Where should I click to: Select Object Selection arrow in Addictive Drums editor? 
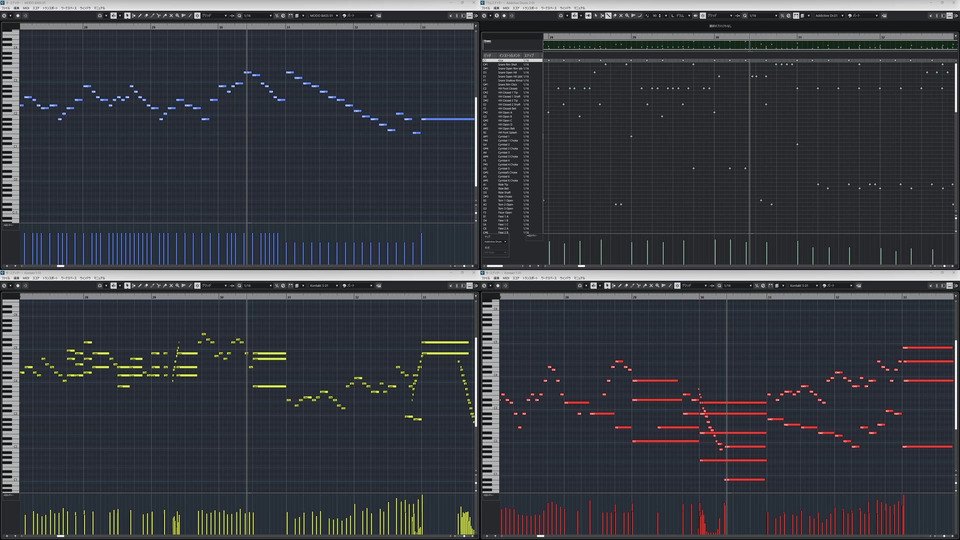point(596,15)
